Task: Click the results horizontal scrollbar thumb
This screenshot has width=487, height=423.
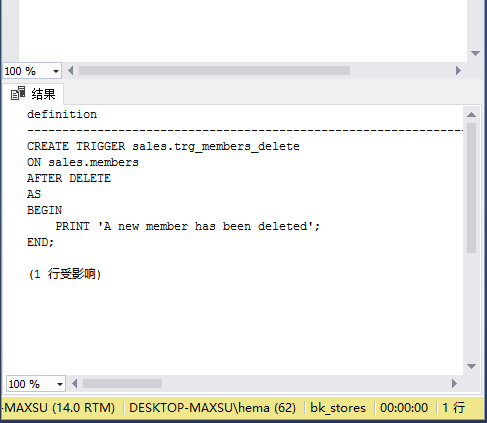Action: click(x=122, y=384)
